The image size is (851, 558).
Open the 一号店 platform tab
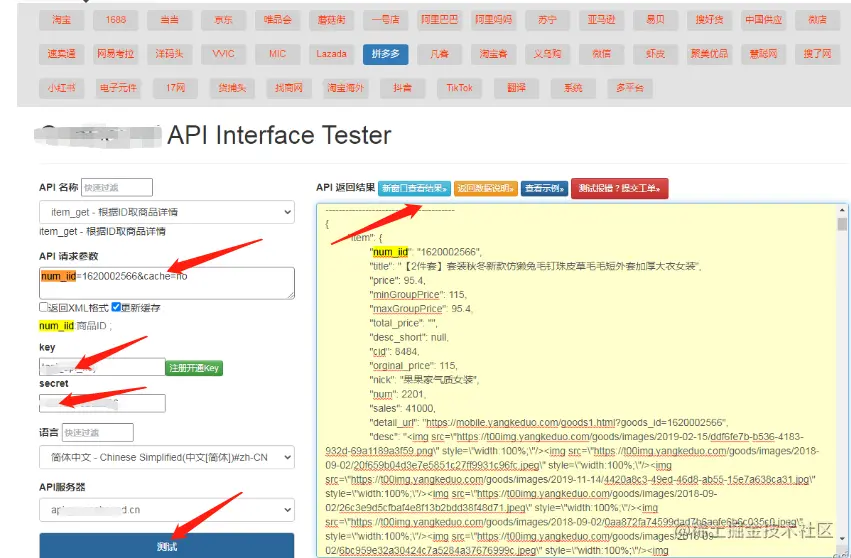[x=385, y=20]
